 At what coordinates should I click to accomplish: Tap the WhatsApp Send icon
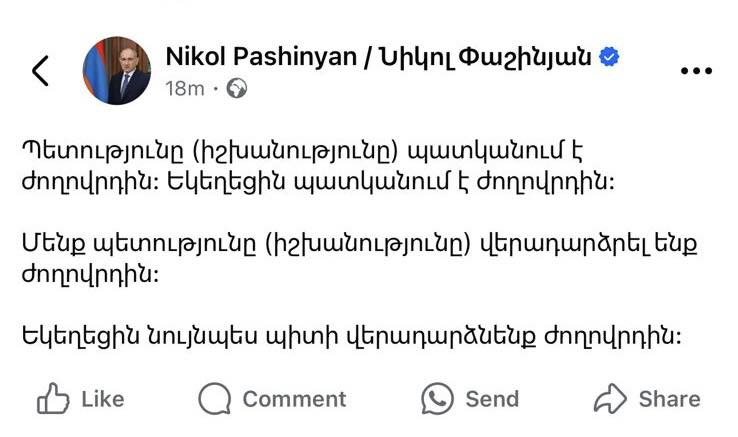[x=437, y=399]
